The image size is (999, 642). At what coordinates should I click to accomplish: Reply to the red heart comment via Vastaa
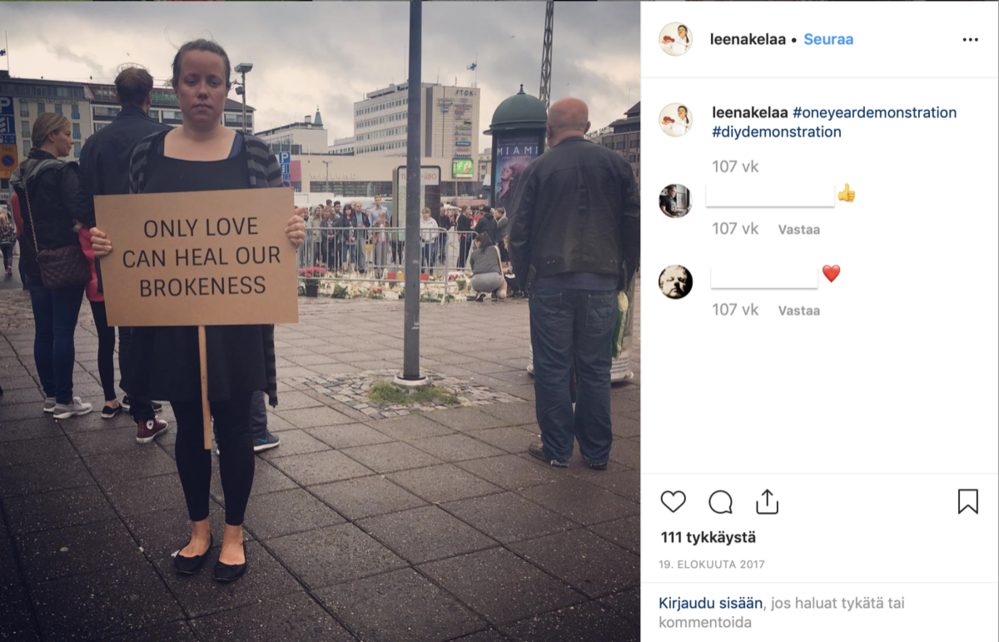tap(799, 310)
